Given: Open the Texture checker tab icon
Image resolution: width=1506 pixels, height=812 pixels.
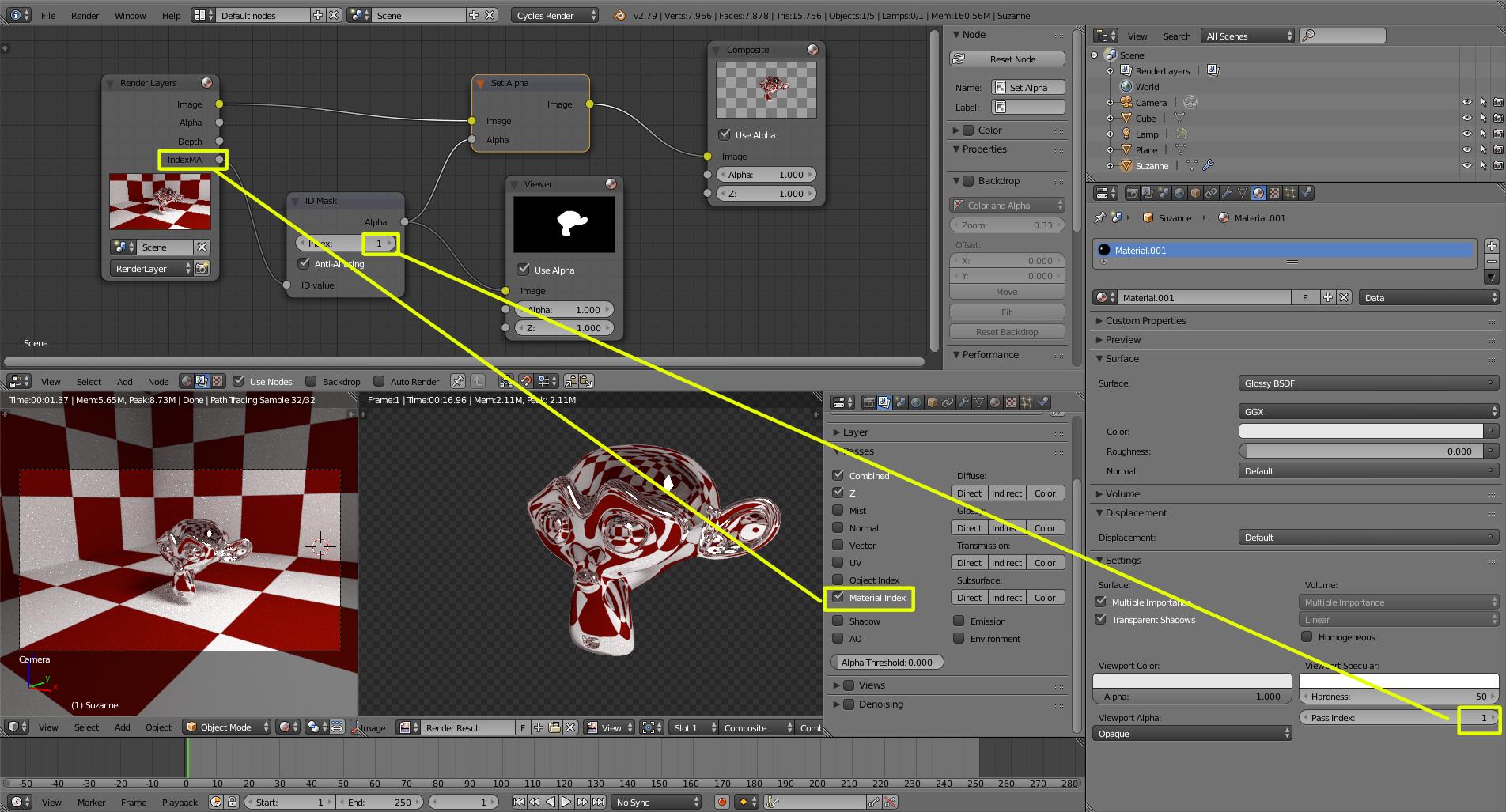Looking at the screenshot, I should coord(1274,193).
